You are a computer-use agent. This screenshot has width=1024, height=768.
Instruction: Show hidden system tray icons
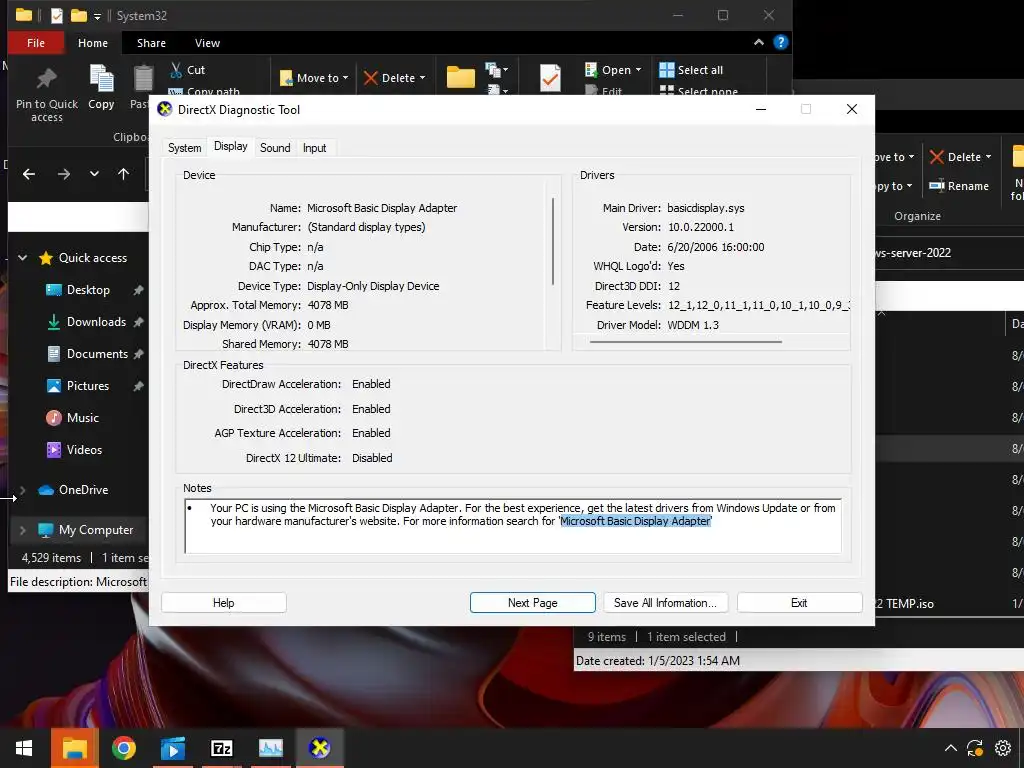pos(951,748)
